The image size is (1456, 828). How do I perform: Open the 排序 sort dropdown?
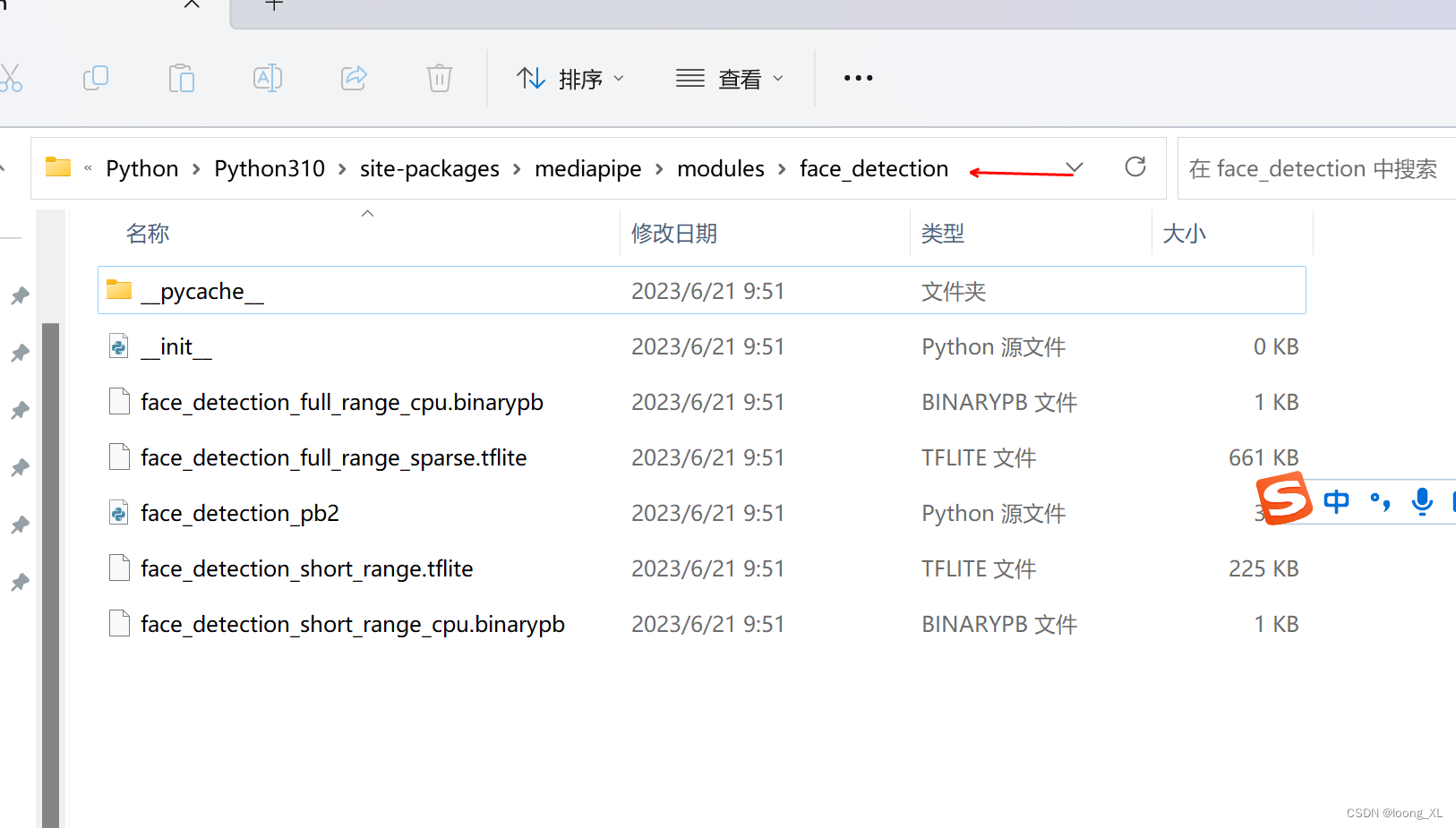(x=570, y=79)
